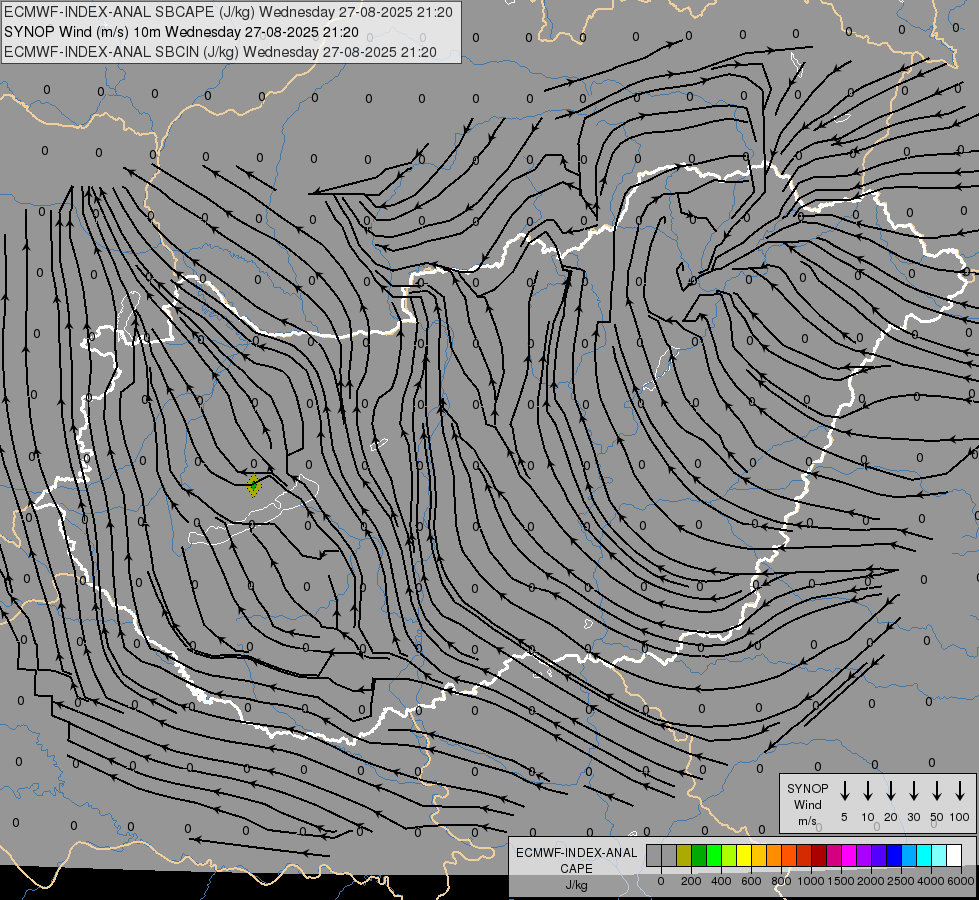
Task: Click the 1500 tick label on the CAPE scale
Action: pos(841,881)
